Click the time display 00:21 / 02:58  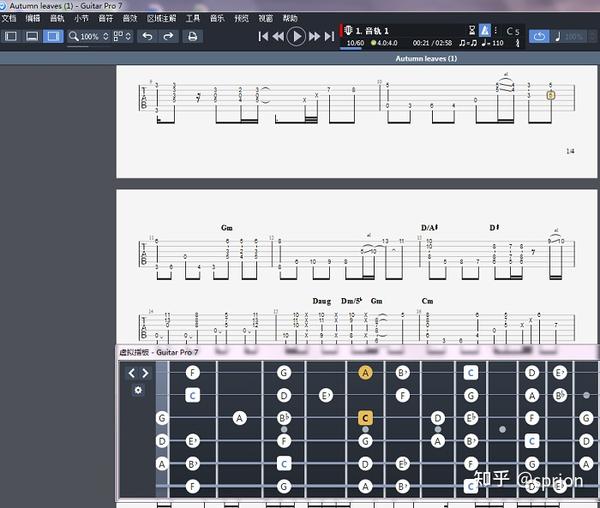[x=432, y=43]
